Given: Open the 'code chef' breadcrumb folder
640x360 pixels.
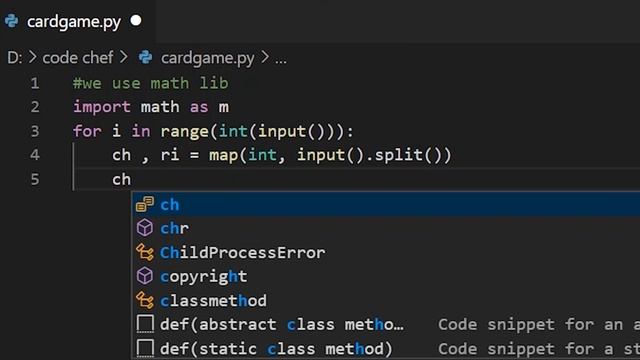Looking at the screenshot, I should click(78, 58).
